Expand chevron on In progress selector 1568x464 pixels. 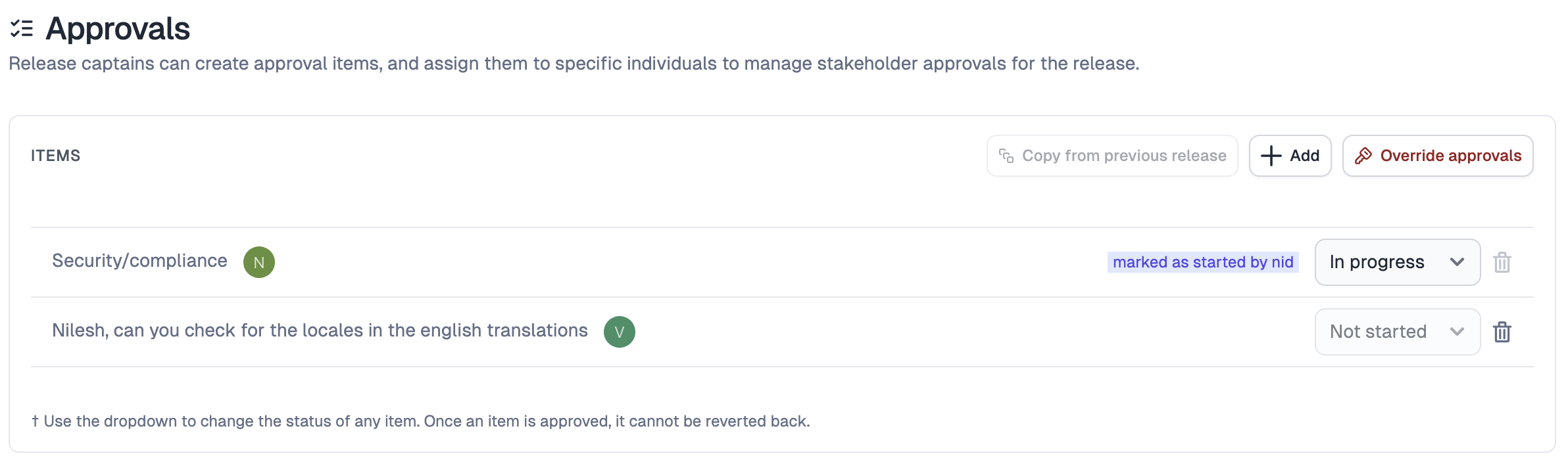point(1457,262)
